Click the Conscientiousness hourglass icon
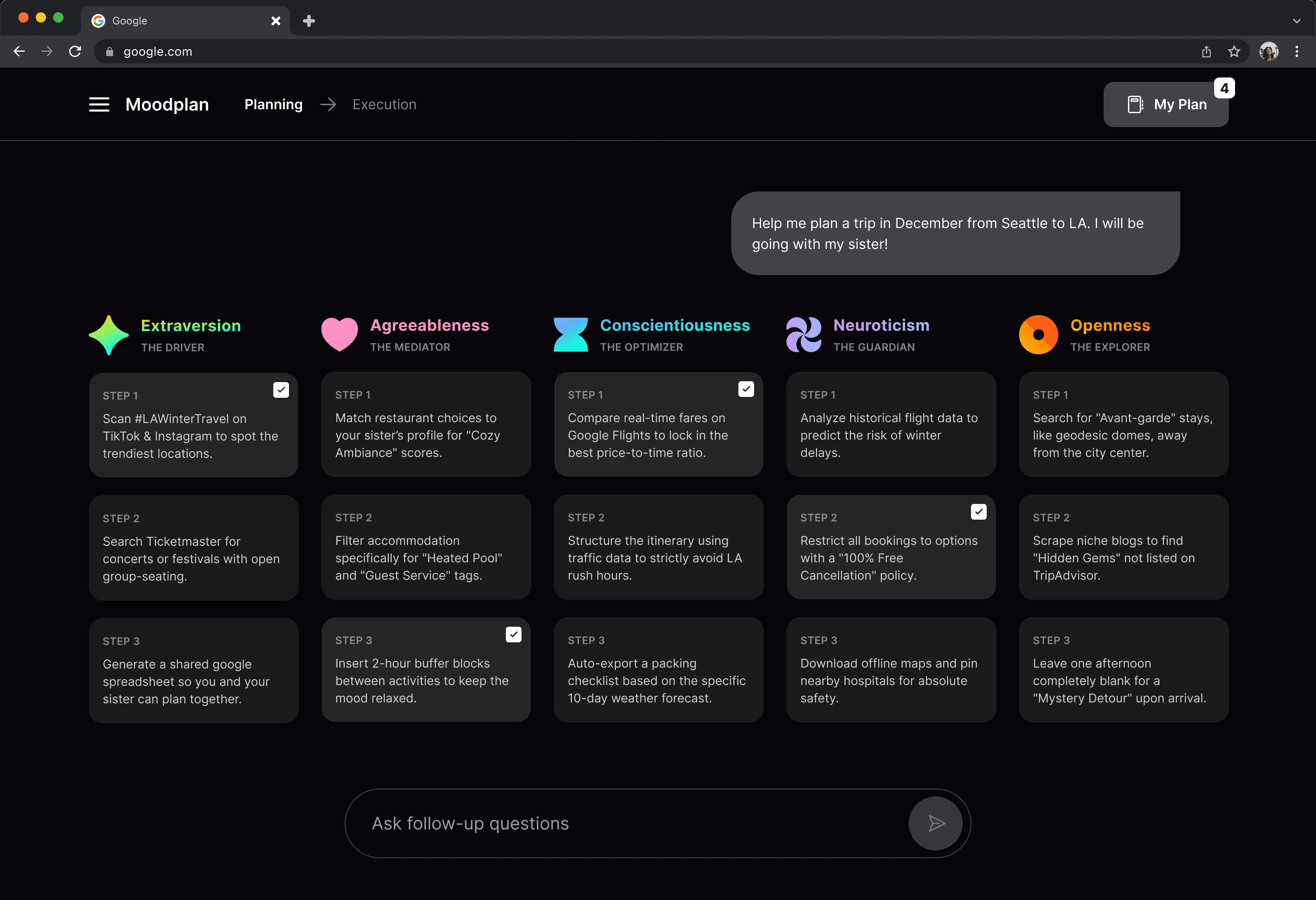The image size is (1316, 900). pyautogui.click(x=570, y=335)
